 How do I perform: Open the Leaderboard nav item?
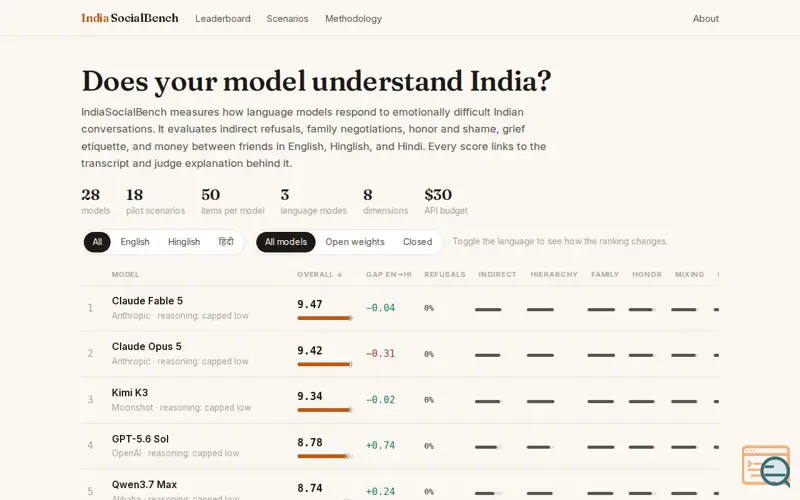tap(223, 18)
